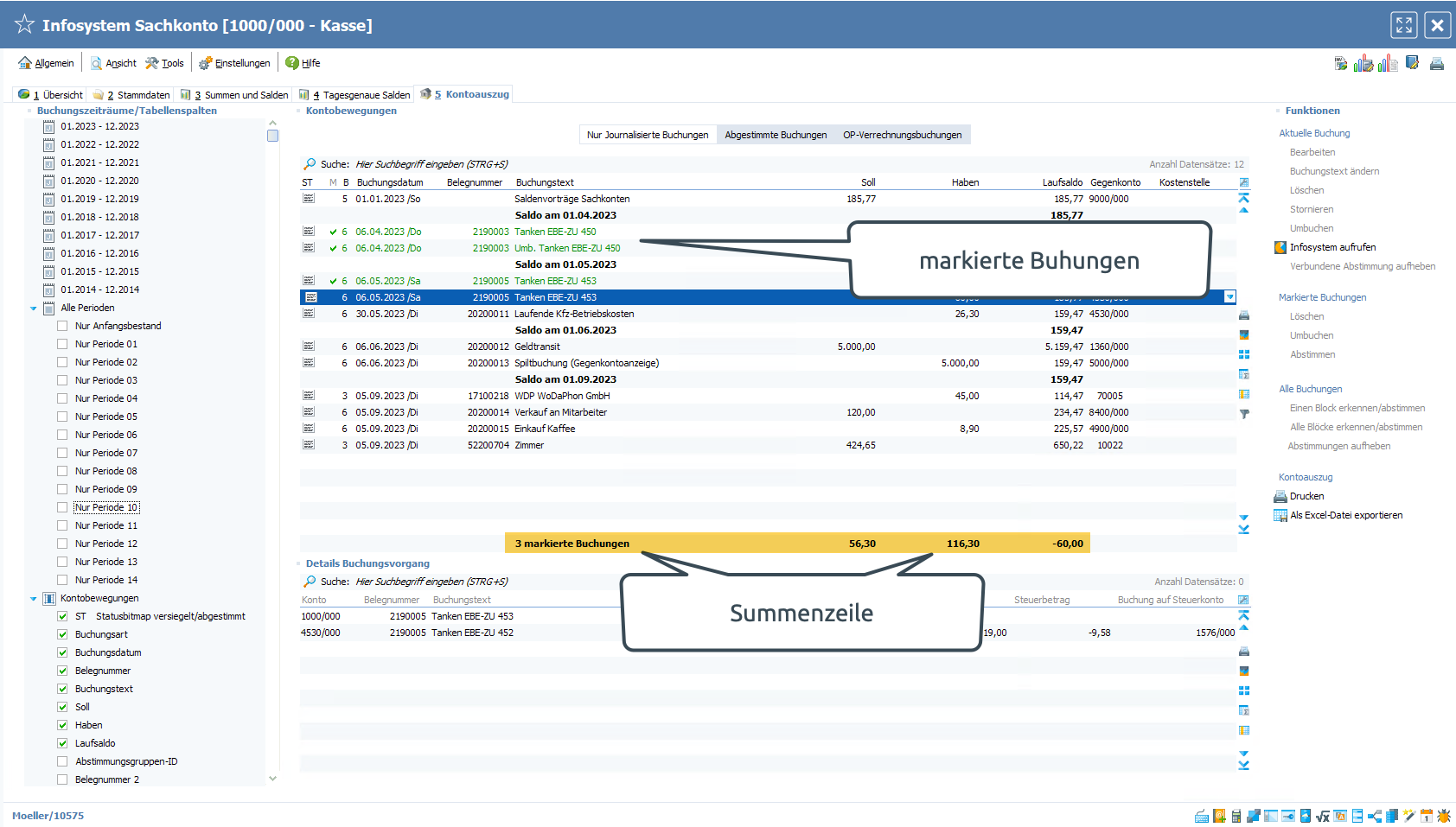
Task: Click the printer icon in top-right toolbar
Action: coord(1436,64)
